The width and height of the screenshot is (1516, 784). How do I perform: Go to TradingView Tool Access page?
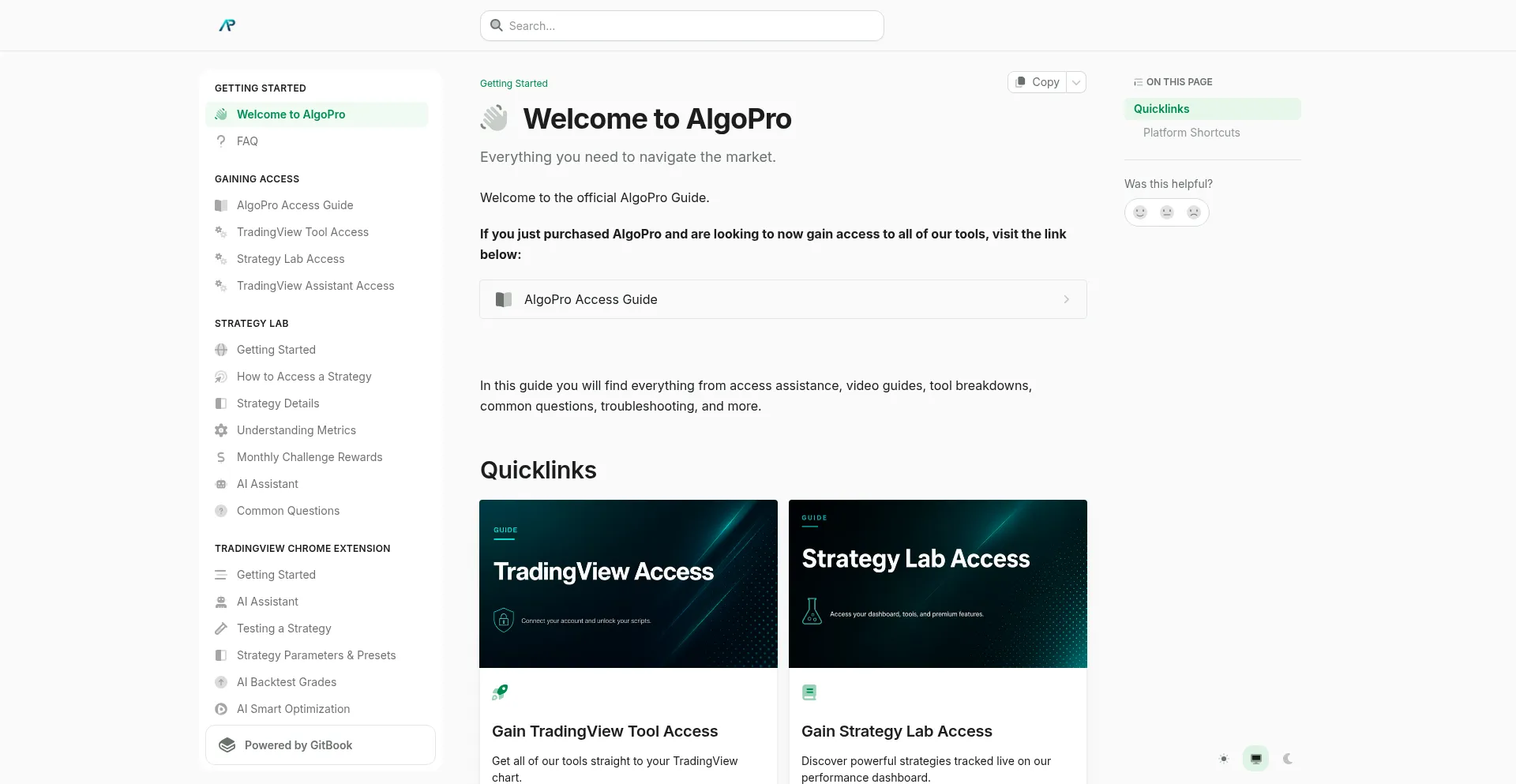317,232
